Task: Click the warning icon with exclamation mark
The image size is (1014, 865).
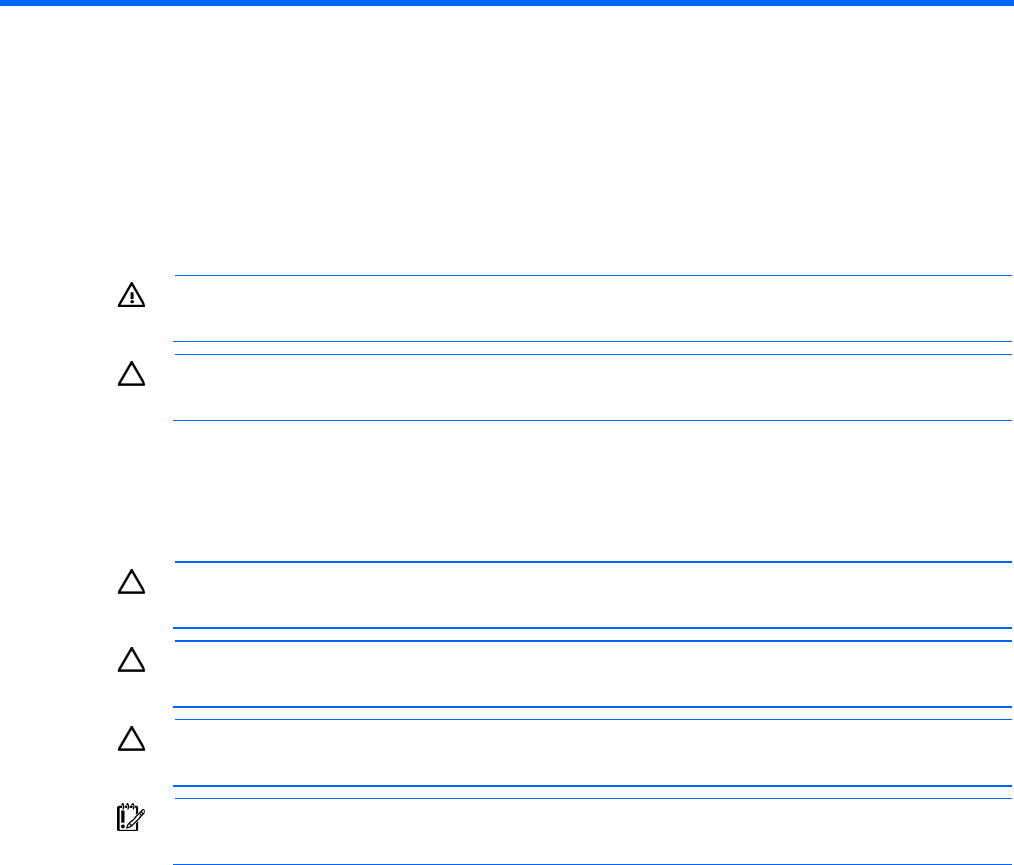Action: tap(132, 297)
